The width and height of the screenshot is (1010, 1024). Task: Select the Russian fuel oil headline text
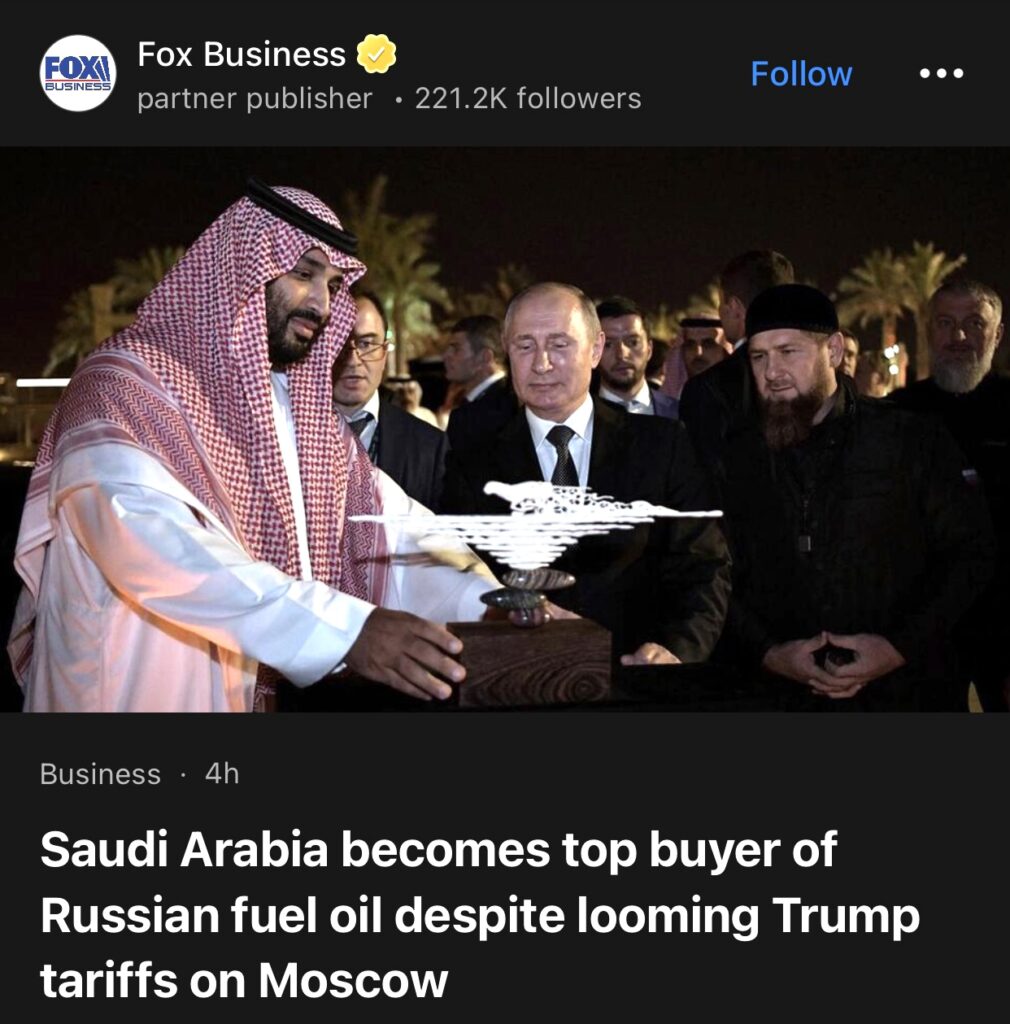coord(210,915)
